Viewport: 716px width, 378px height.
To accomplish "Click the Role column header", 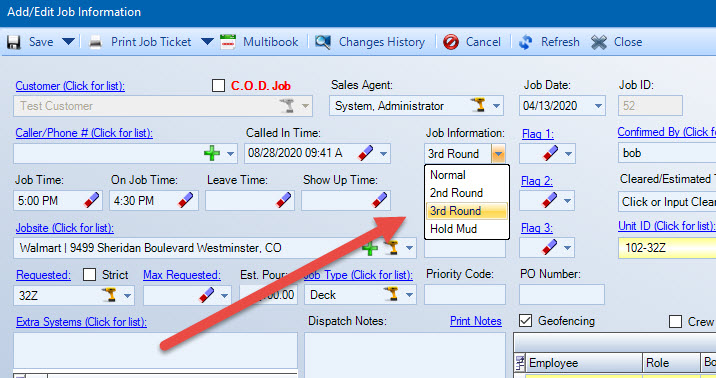I will (671, 363).
